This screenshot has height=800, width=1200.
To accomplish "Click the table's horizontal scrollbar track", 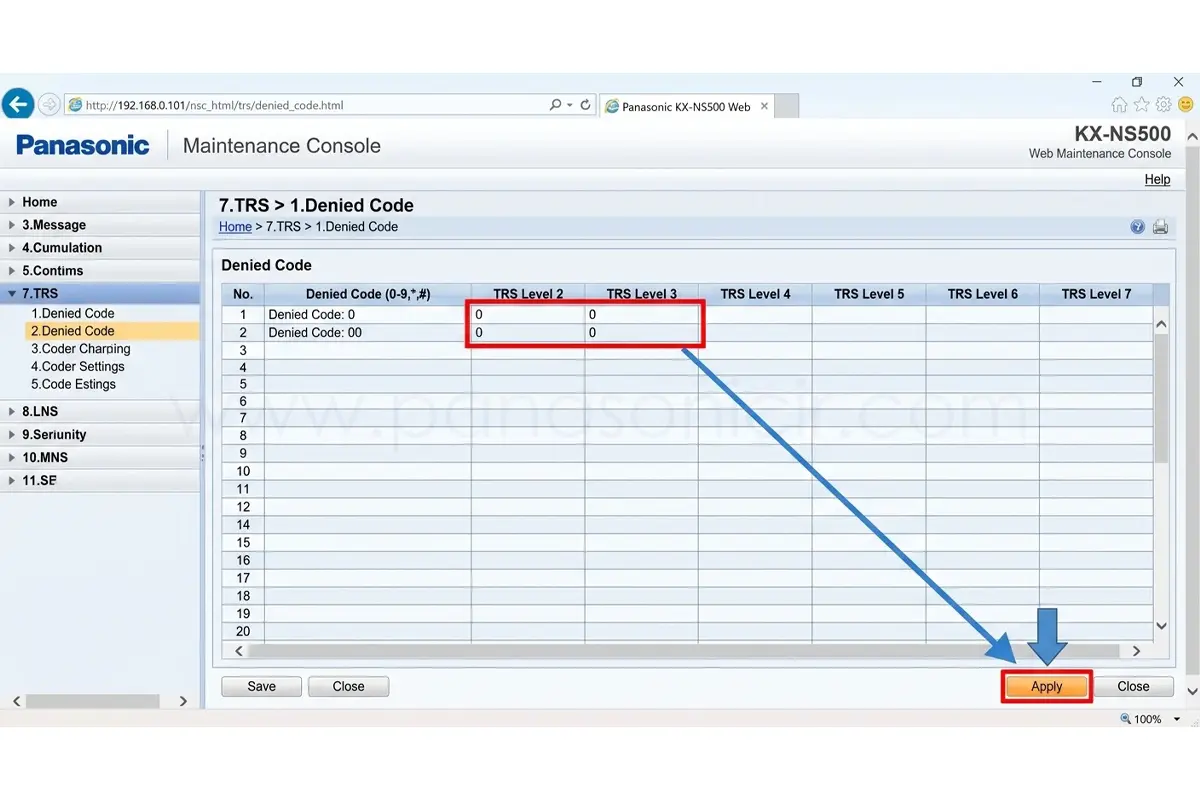I will pyautogui.click(x=690, y=651).
